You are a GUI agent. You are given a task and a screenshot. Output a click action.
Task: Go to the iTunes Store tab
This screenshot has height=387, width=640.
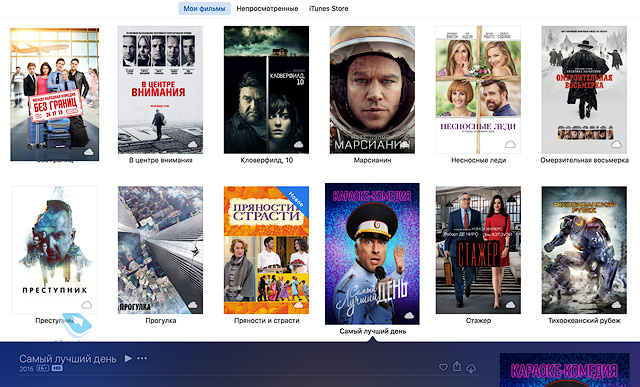coord(329,8)
